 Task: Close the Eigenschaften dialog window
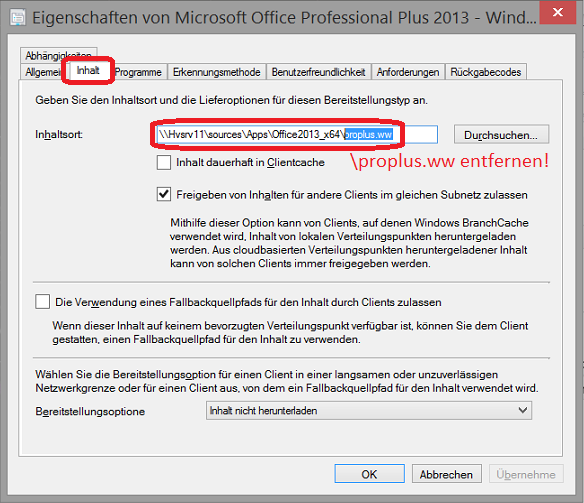point(558,12)
